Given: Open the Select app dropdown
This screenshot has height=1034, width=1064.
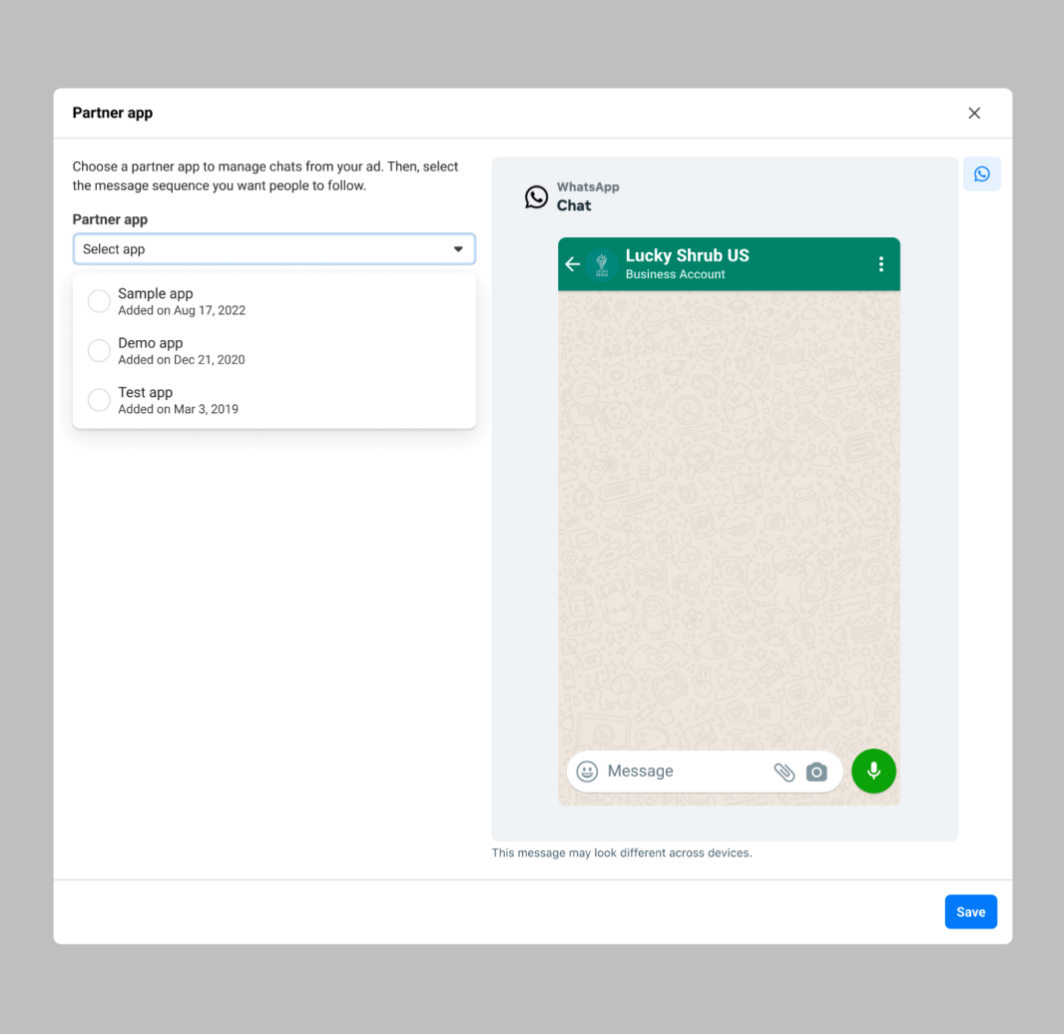Looking at the screenshot, I should pos(274,249).
